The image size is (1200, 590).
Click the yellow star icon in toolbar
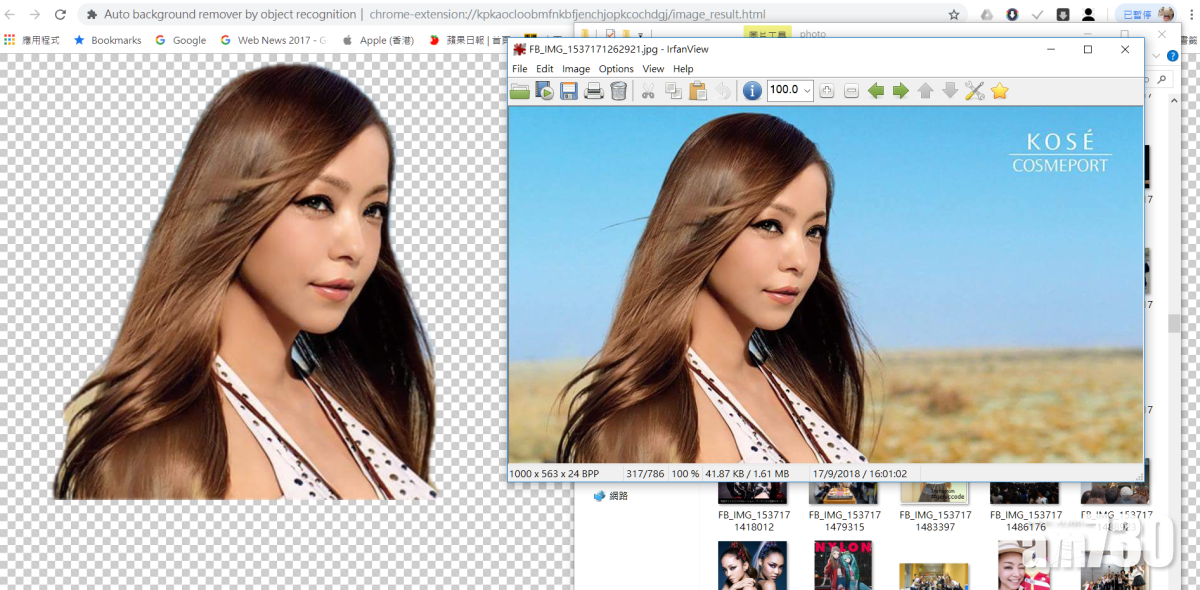pos(1000,91)
